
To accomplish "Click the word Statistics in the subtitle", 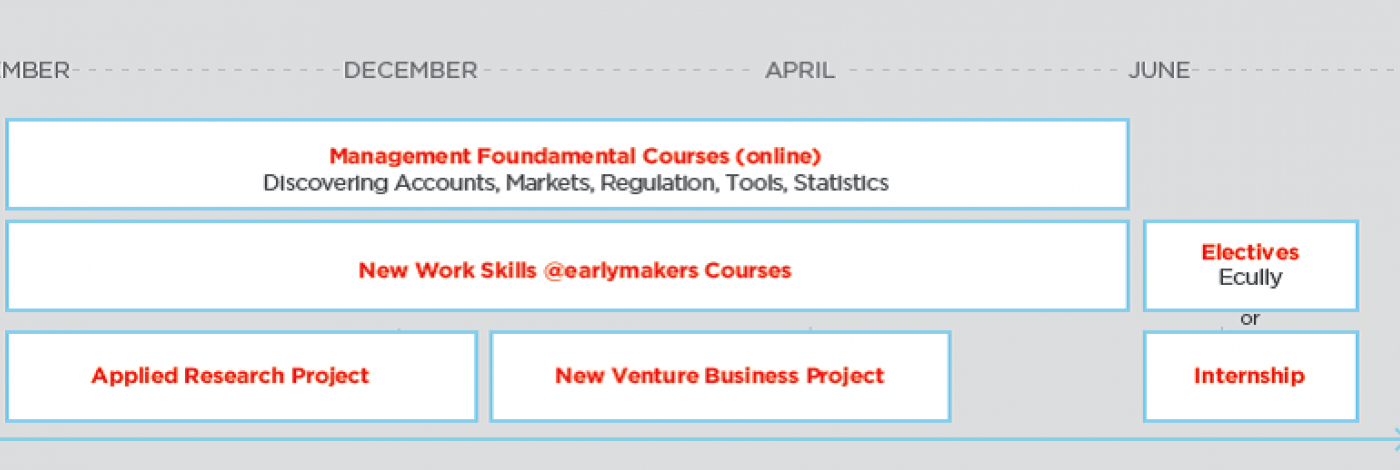I will (x=841, y=183).
